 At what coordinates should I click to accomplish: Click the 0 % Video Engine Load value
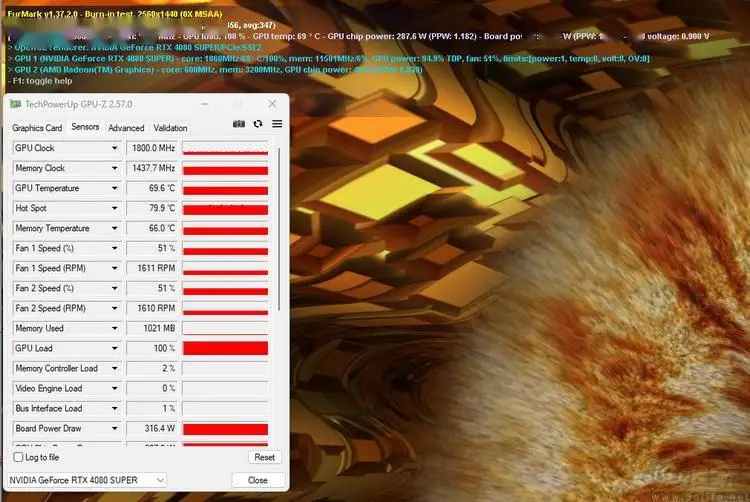tap(152, 389)
